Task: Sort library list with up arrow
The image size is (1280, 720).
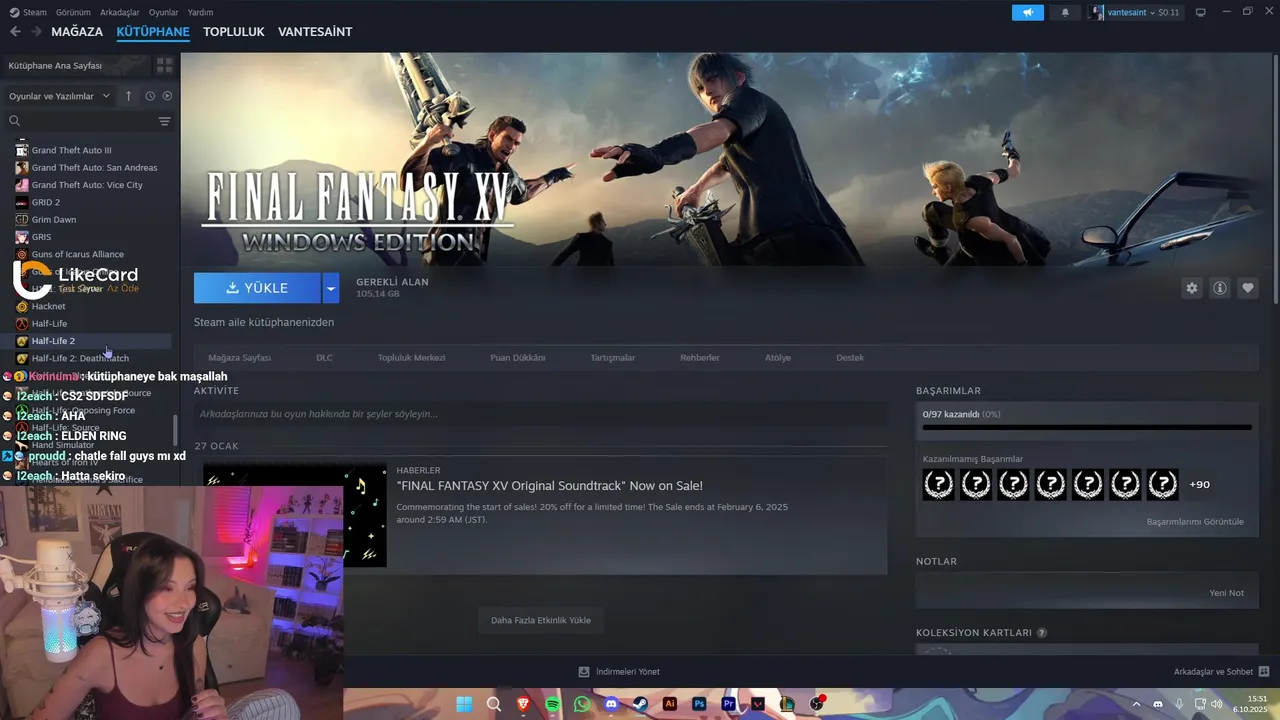Action: pos(128,96)
